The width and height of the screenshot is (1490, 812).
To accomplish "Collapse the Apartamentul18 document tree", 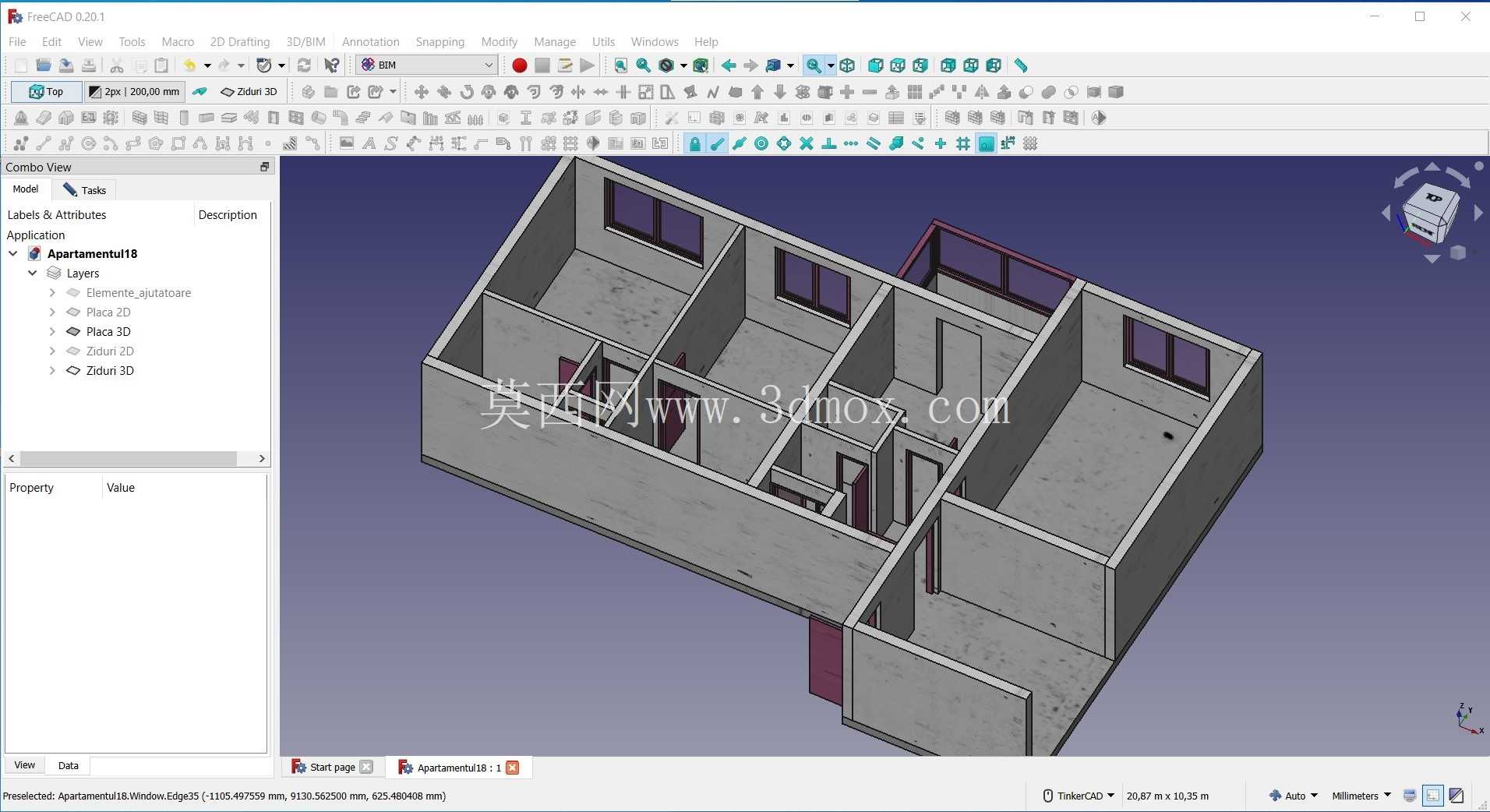I will [x=13, y=253].
